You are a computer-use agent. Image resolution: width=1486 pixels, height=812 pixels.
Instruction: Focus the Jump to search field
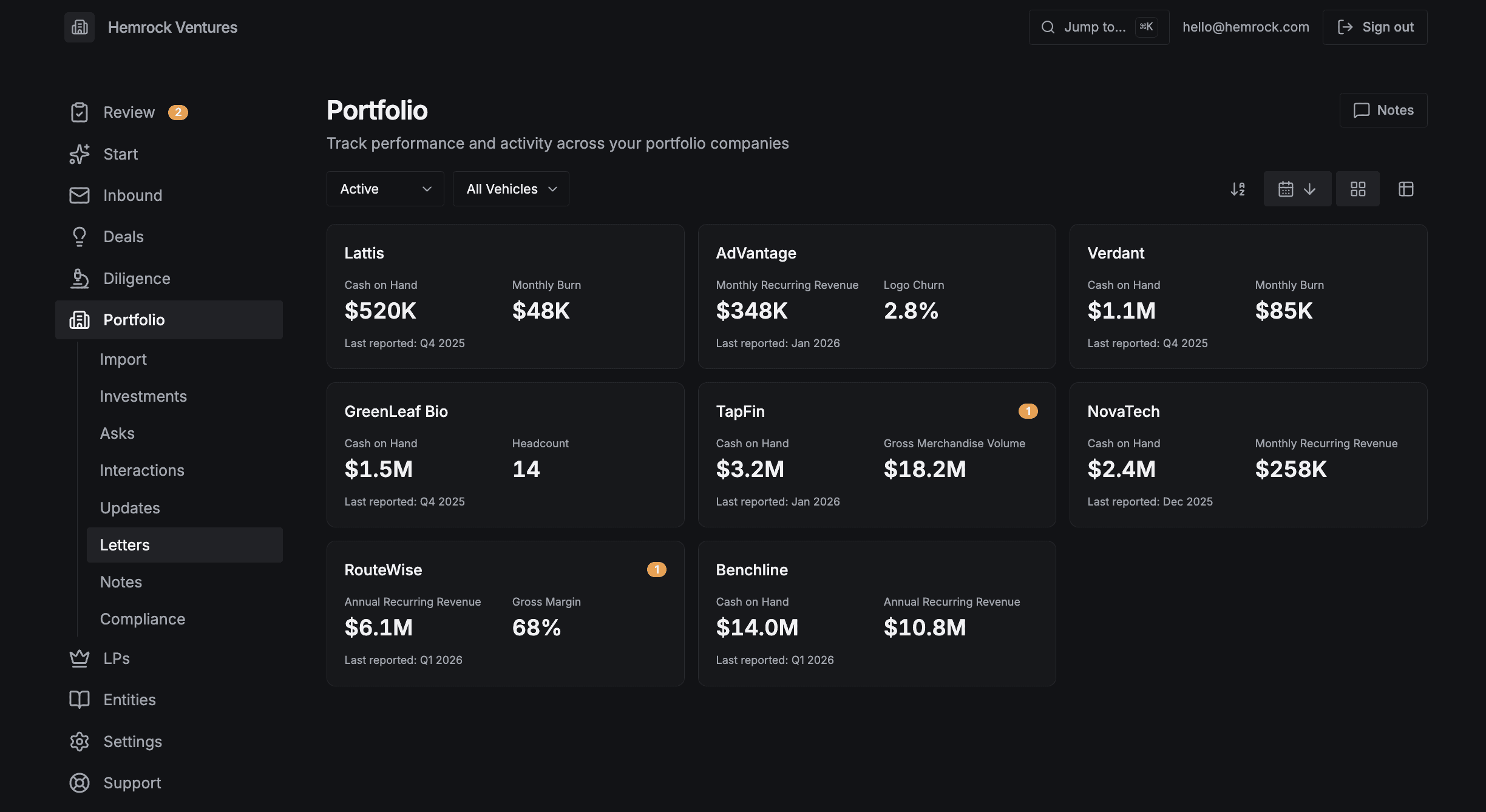1099,27
